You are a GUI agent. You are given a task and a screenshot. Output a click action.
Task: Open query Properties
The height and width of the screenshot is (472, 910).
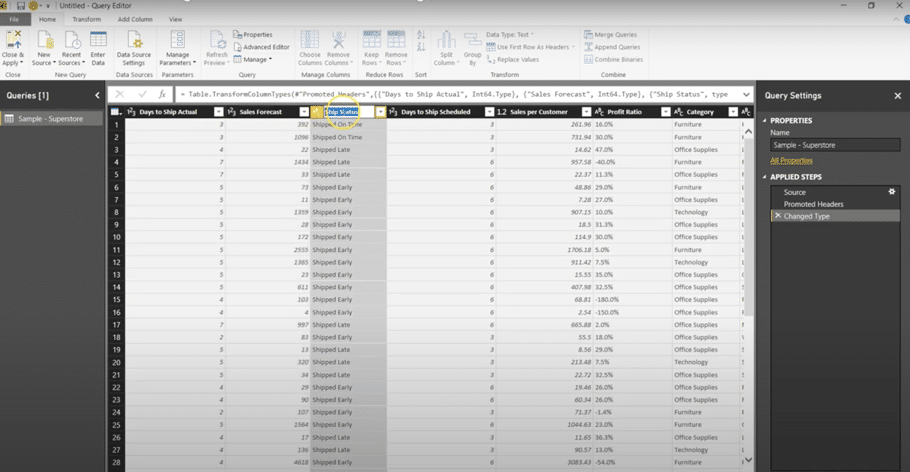252,35
